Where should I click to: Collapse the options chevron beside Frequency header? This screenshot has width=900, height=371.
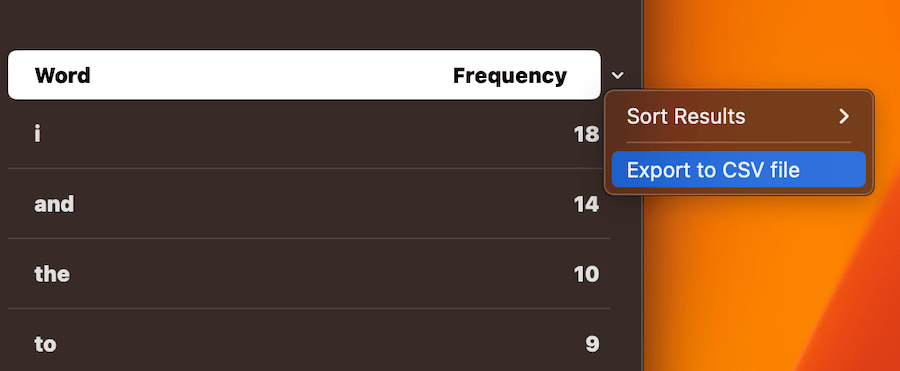618,76
